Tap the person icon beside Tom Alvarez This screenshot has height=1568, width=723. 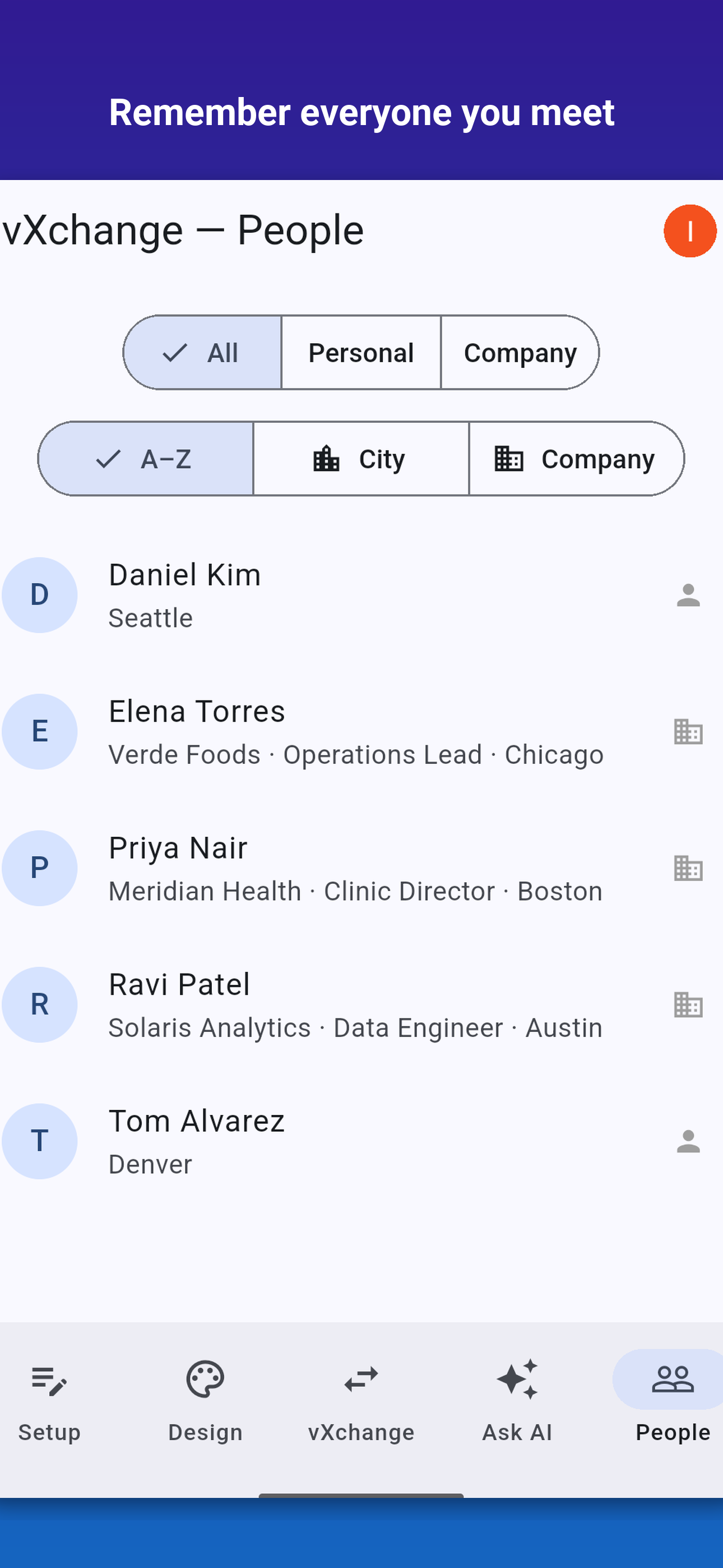pyautogui.click(x=688, y=1141)
